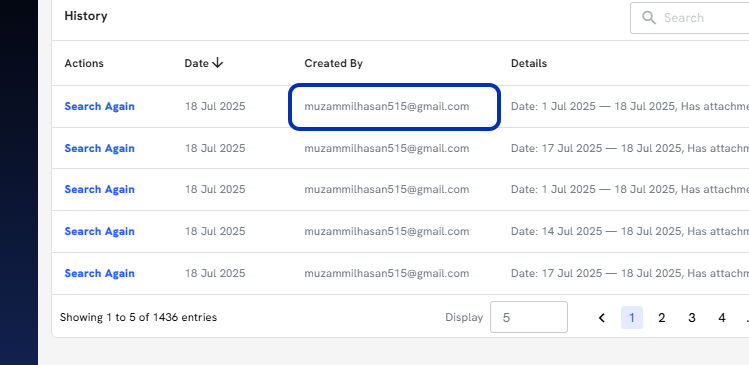Go to page 3 of history
749x365 pixels.
(692, 318)
